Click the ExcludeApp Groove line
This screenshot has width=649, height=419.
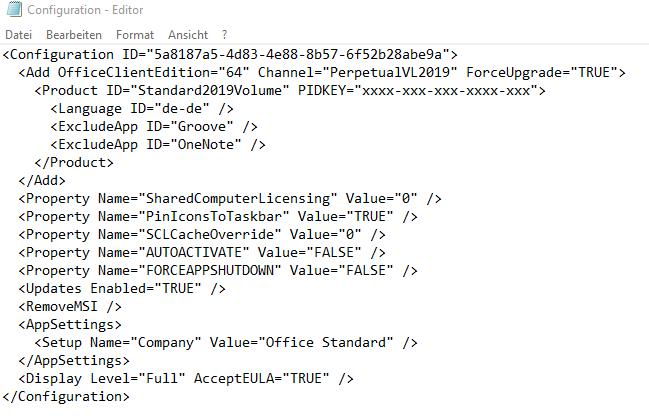coord(154,127)
